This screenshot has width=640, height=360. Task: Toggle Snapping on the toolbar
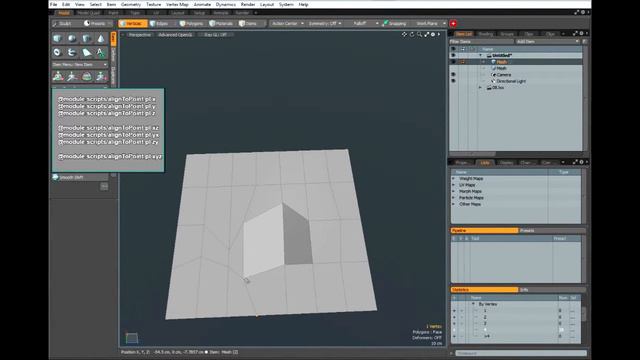(x=394, y=24)
